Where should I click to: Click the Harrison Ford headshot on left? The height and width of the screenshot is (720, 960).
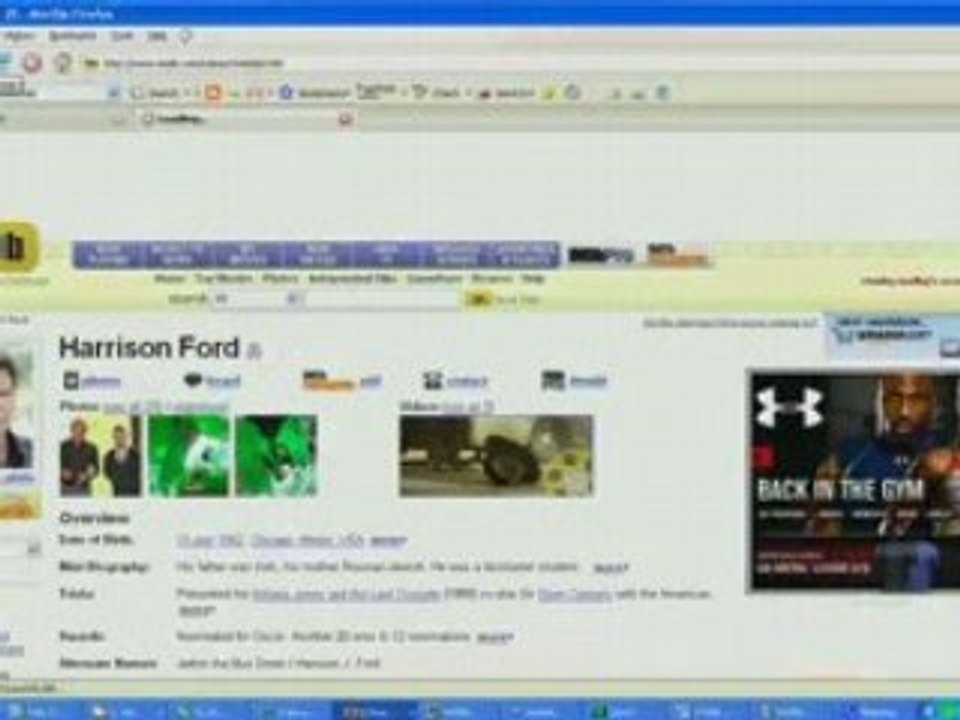coord(16,407)
